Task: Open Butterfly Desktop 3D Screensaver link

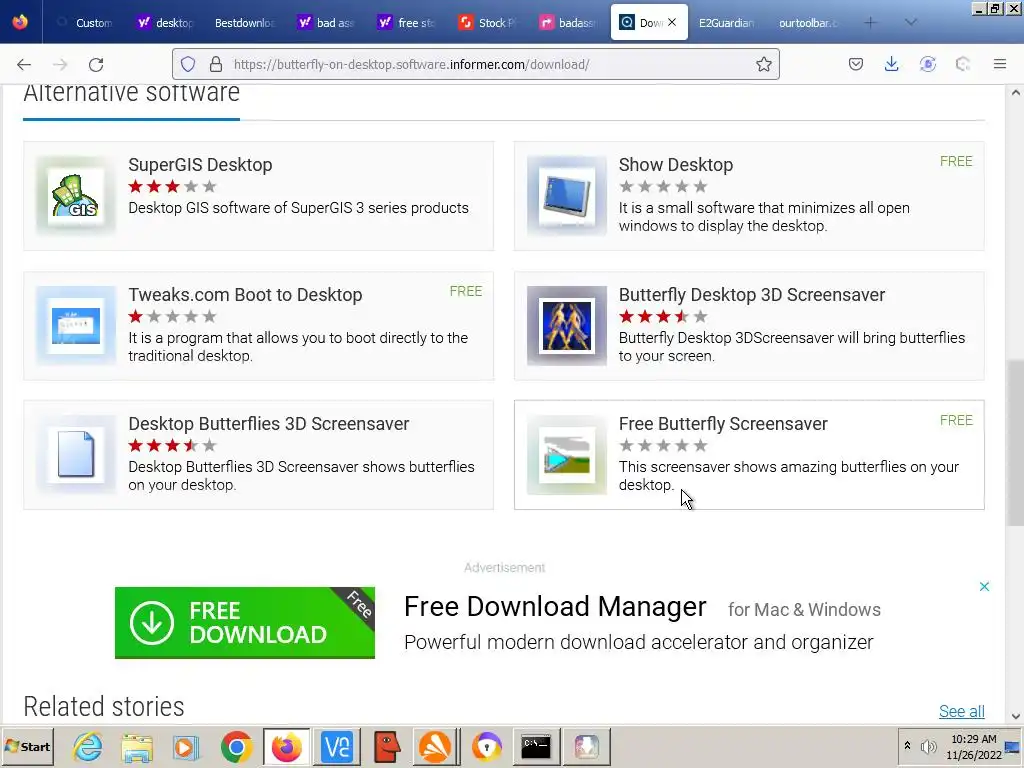Action: coord(752,295)
